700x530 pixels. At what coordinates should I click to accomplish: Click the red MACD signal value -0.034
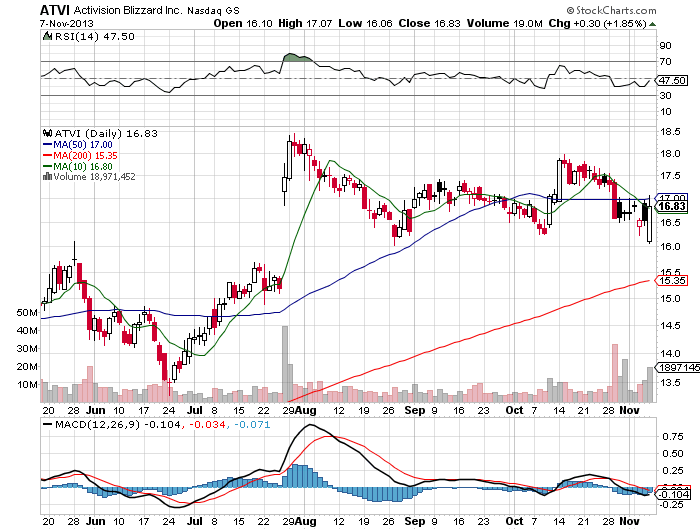tap(207, 424)
